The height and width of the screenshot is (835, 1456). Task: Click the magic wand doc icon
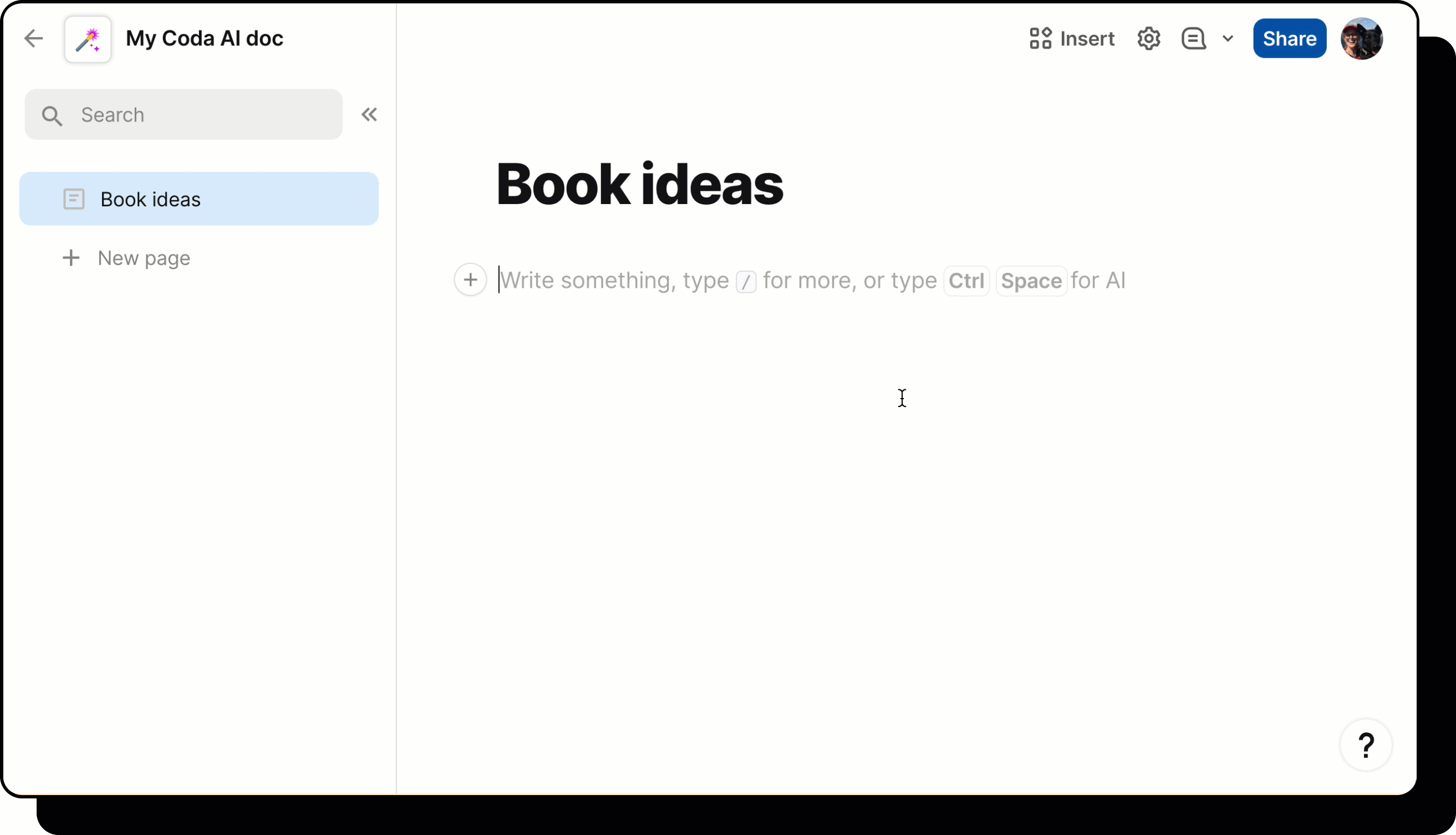[87, 38]
